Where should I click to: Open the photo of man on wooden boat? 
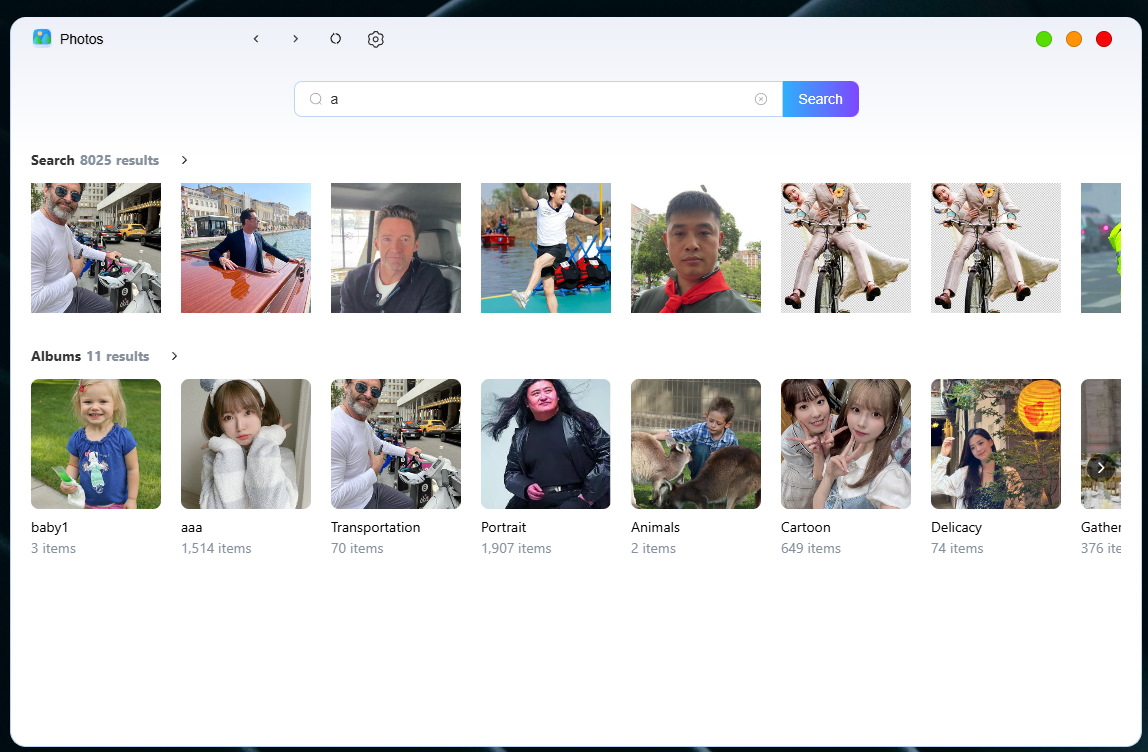click(x=246, y=247)
